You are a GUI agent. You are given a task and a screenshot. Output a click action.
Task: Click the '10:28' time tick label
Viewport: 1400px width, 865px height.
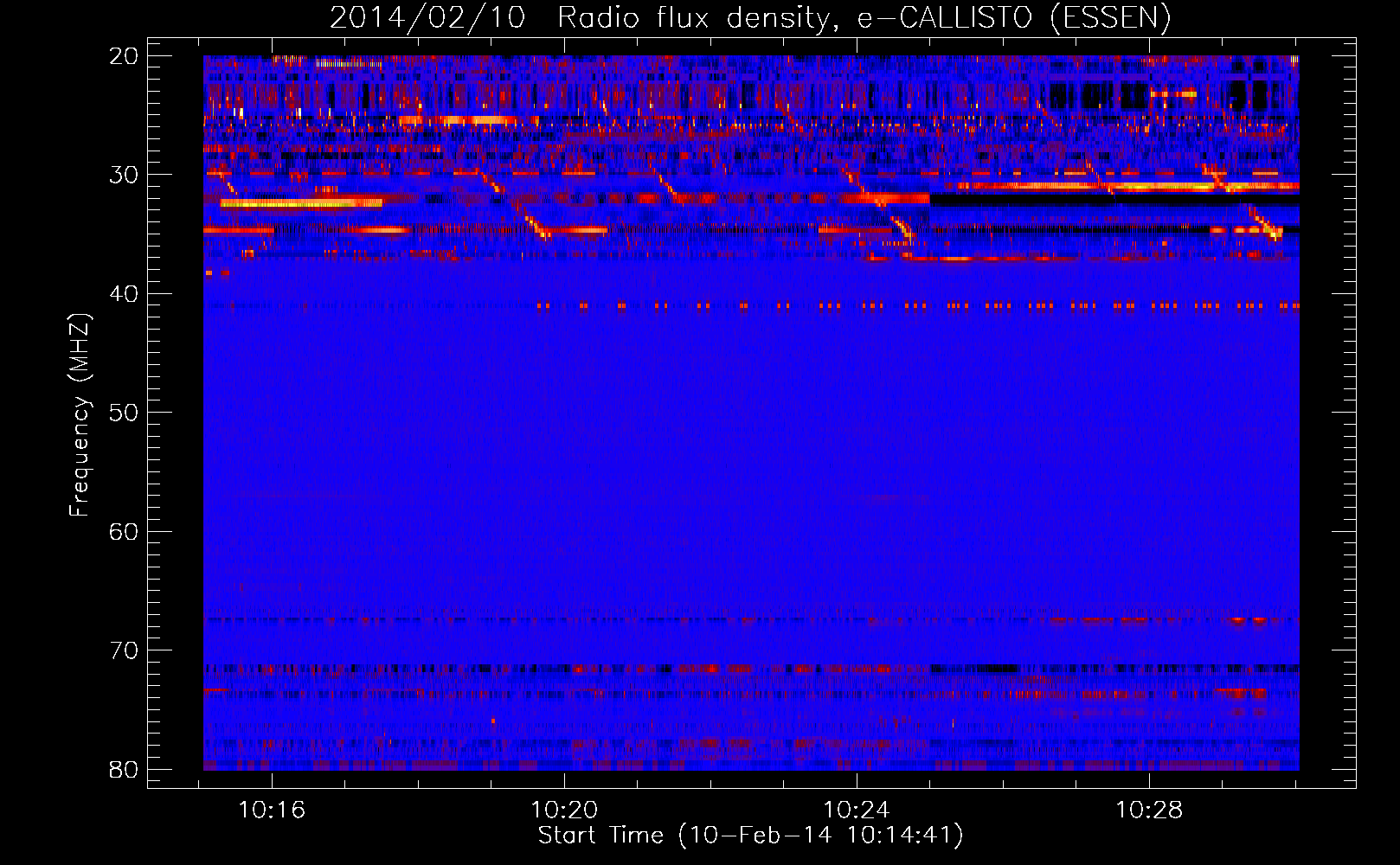pos(1149,811)
